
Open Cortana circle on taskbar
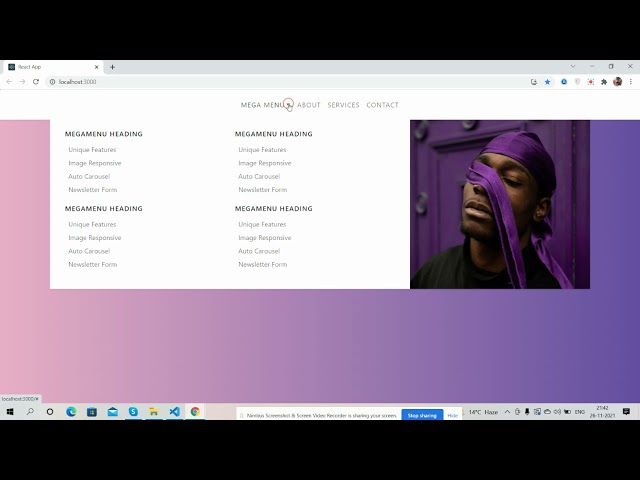point(50,412)
